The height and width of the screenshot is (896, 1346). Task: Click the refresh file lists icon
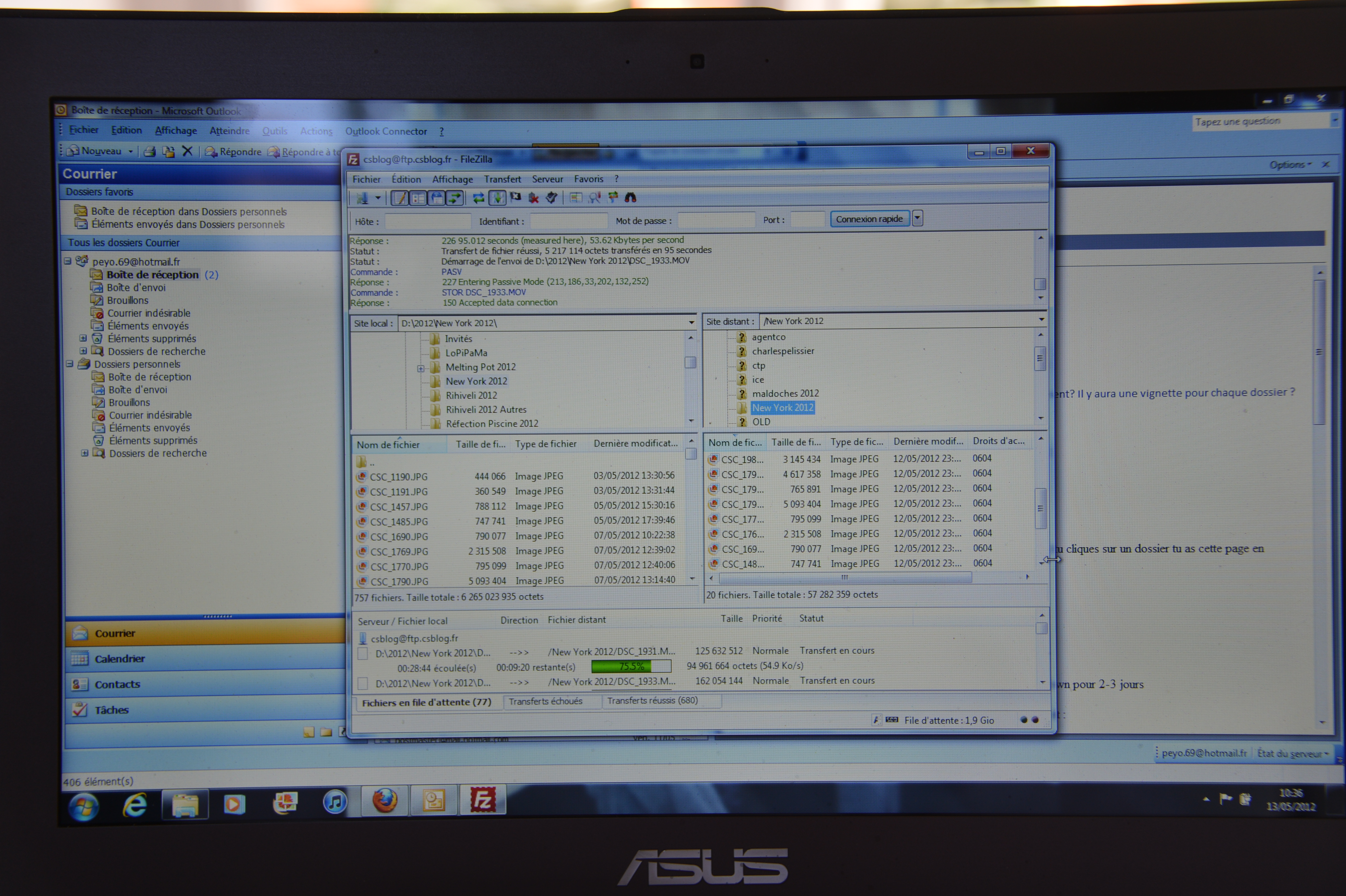click(479, 198)
